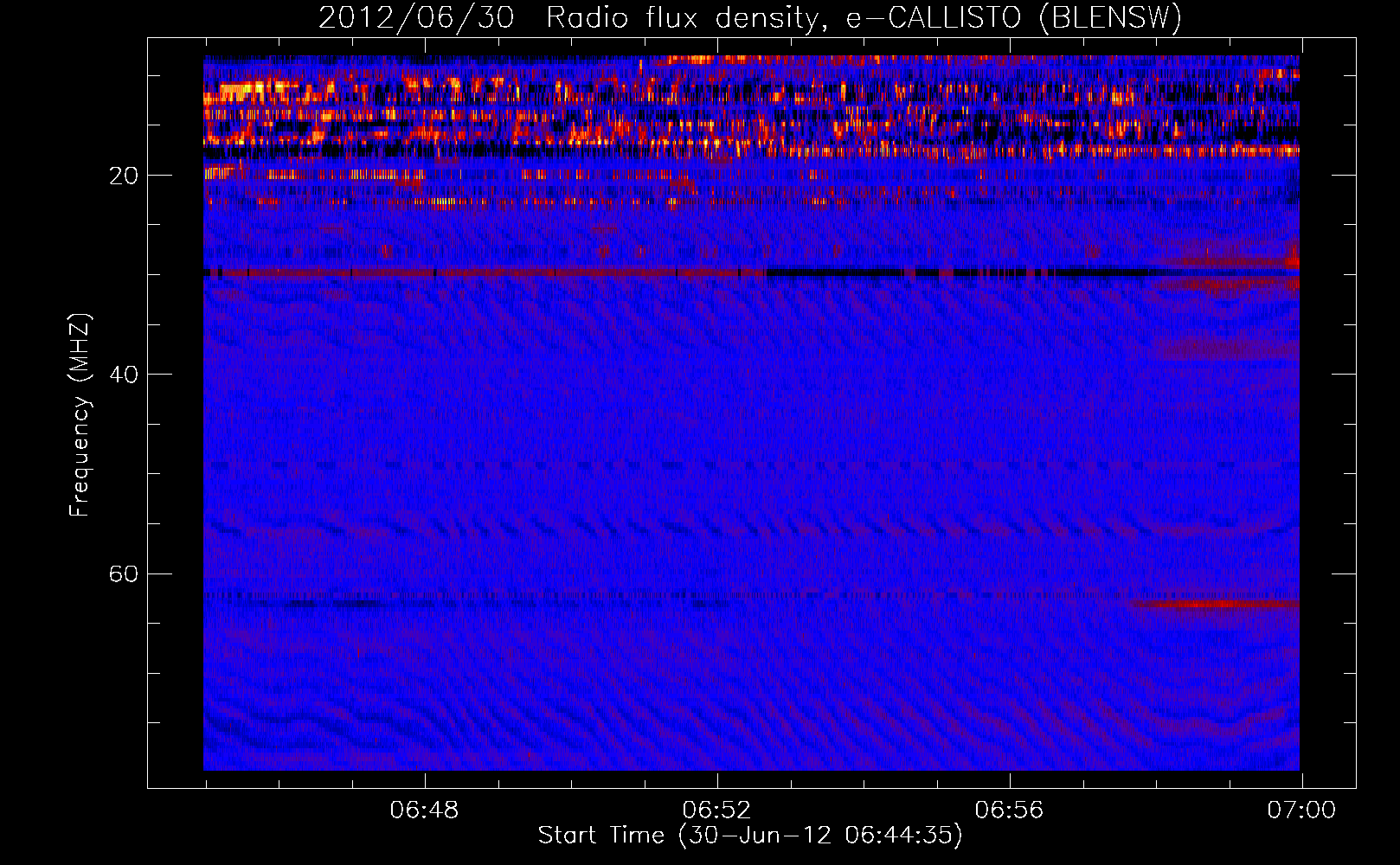The width and height of the screenshot is (1400, 865).
Task: Click the 06:56 time tick label
Action: 1009,811
